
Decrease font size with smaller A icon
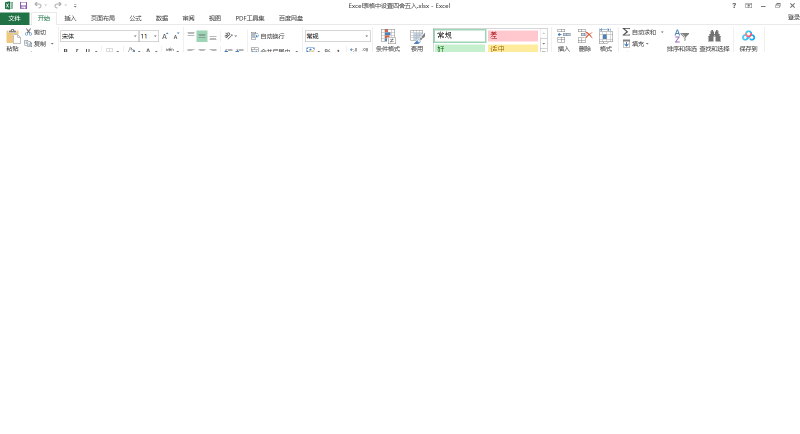(176, 36)
